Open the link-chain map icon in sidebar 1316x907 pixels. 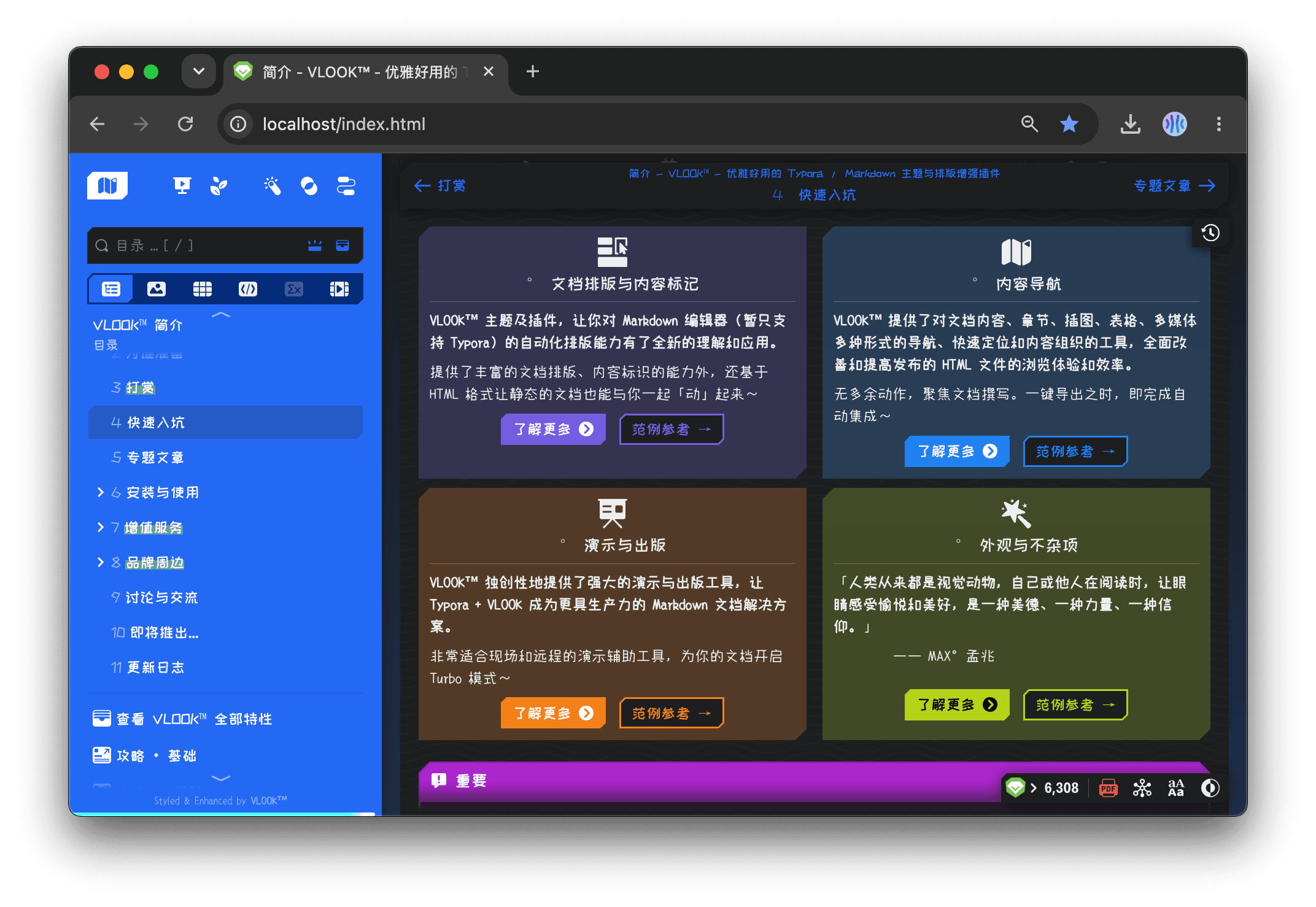346,185
